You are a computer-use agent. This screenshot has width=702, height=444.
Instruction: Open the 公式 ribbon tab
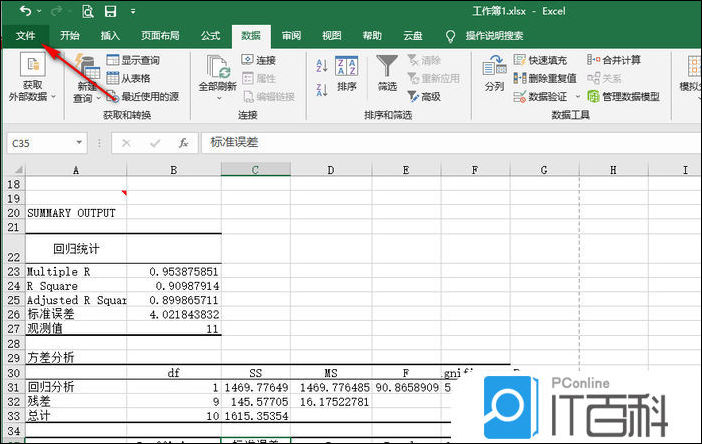tap(210, 35)
